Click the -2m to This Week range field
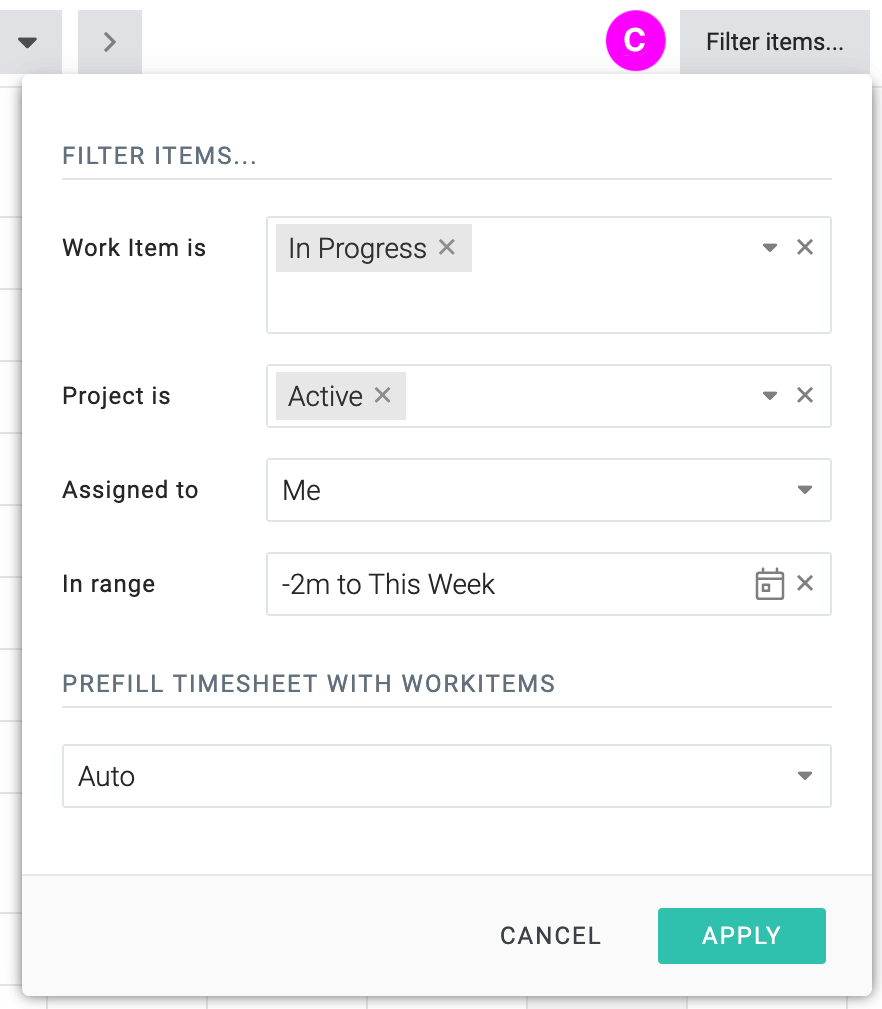The image size is (882, 1009). point(549,584)
